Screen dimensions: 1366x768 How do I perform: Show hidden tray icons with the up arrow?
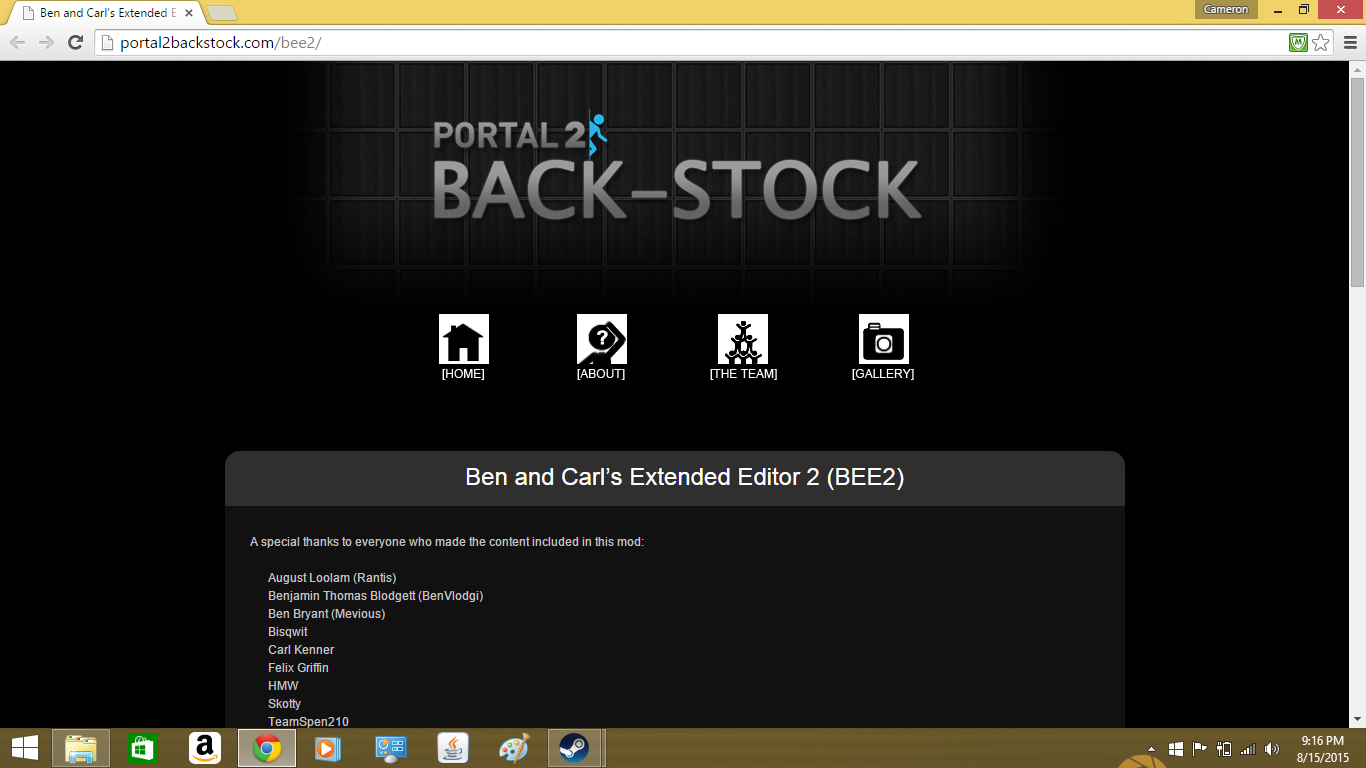(x=1151, y=749)
